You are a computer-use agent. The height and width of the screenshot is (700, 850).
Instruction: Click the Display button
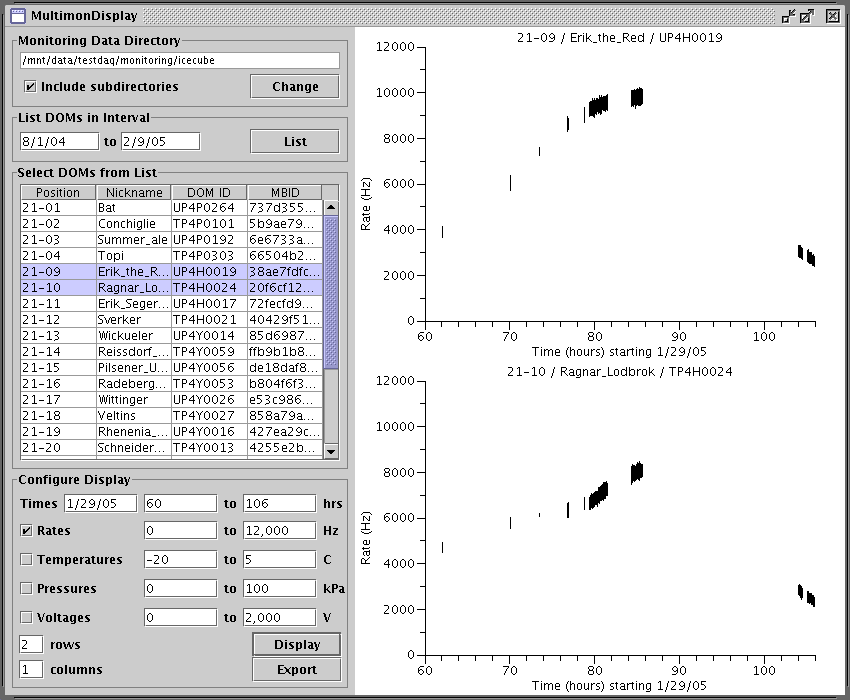(296, 645)
